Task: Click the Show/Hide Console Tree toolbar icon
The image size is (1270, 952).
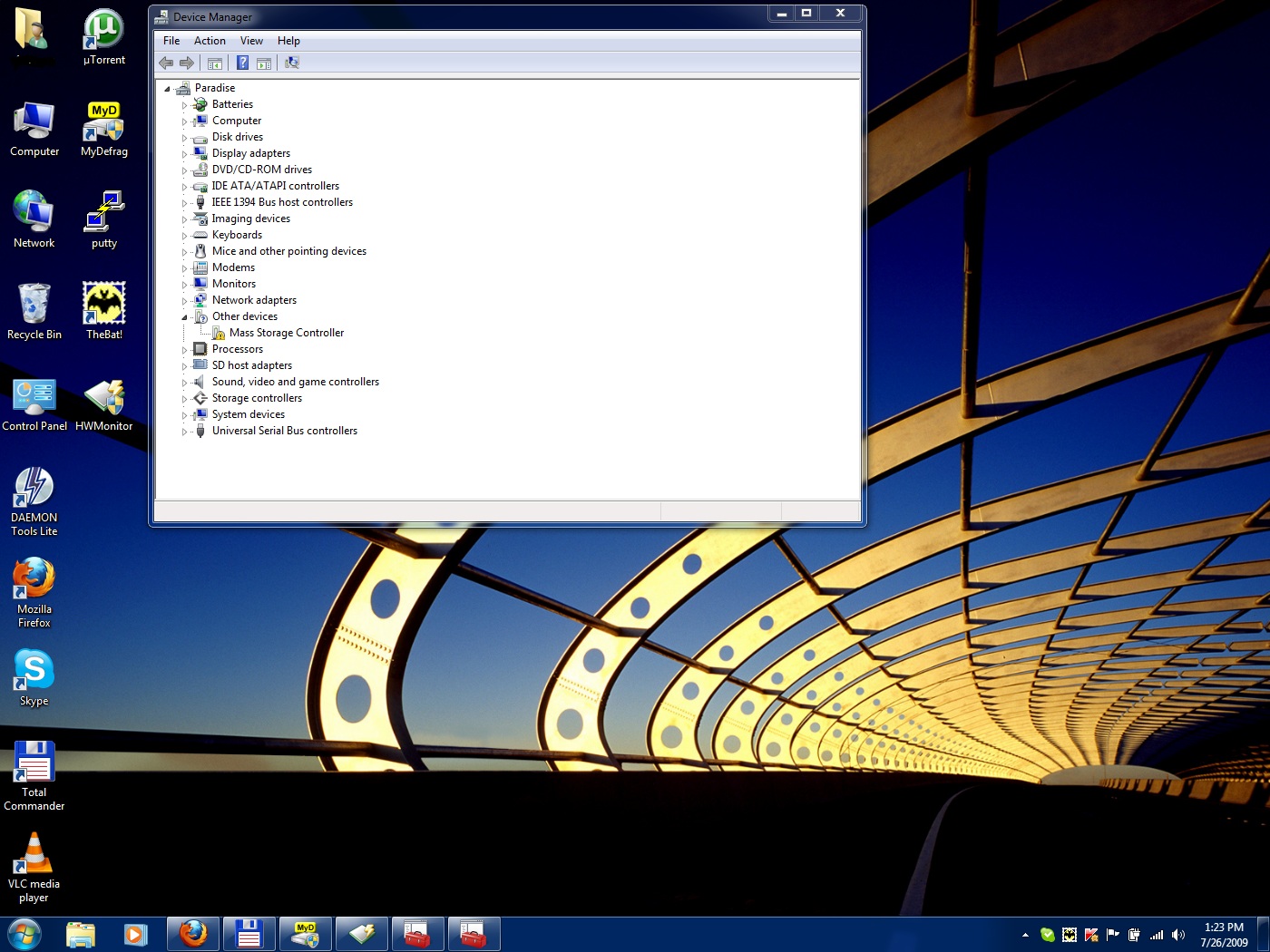Action: coord(215,63)
